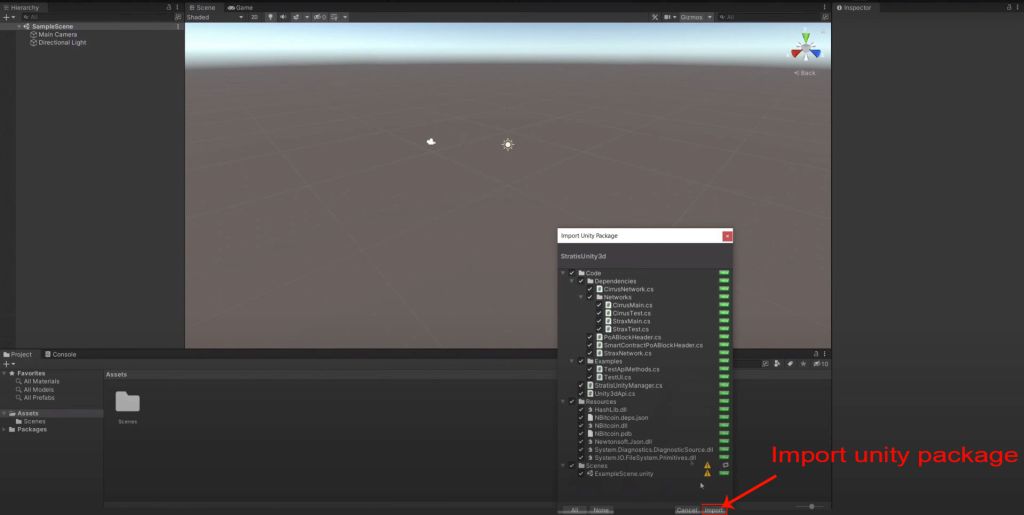Toggle scene effects icon in toolbar
The height and width of the screenshot is (515, 1024).
pos(296,17)
